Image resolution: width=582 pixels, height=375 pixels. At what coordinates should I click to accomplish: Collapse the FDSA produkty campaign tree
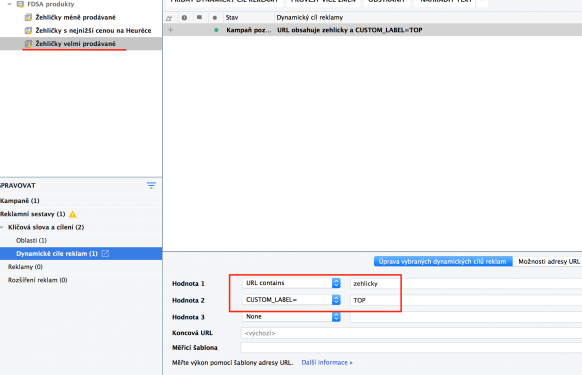point(10,4)
